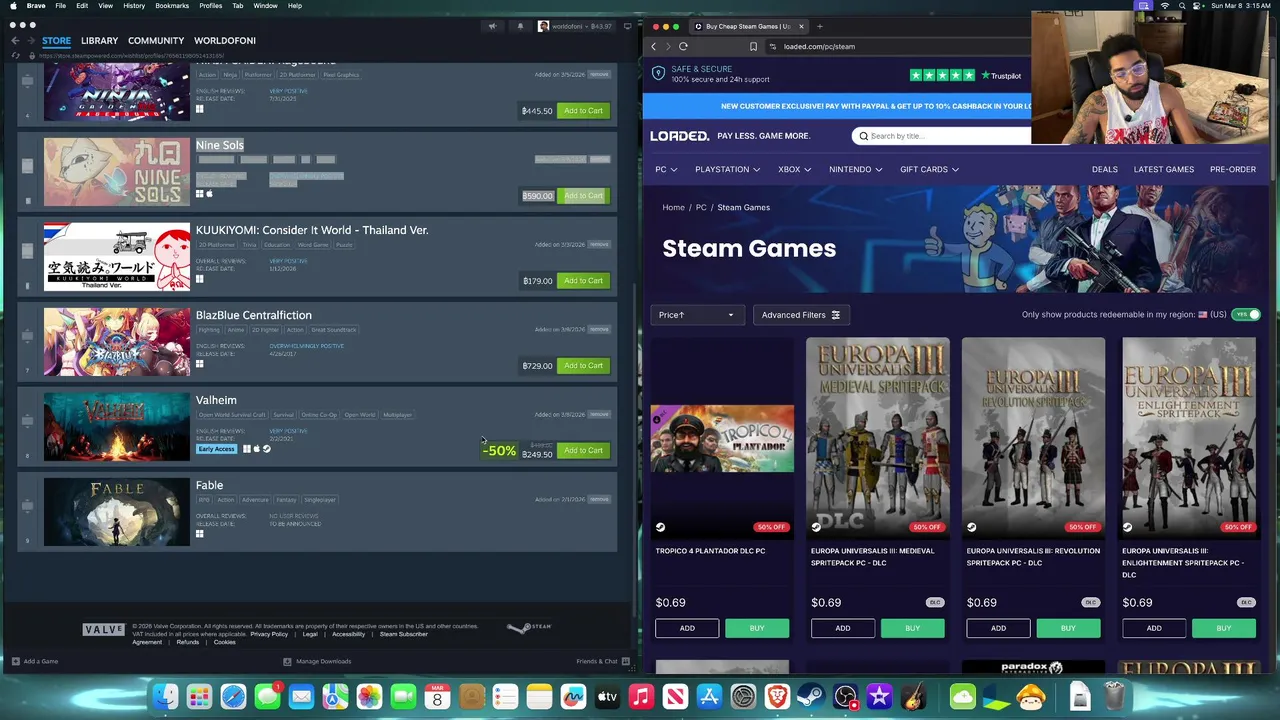The image size is (1280, 720).
Task: Open the Price sort dropdown
Action: pos(697,315)
